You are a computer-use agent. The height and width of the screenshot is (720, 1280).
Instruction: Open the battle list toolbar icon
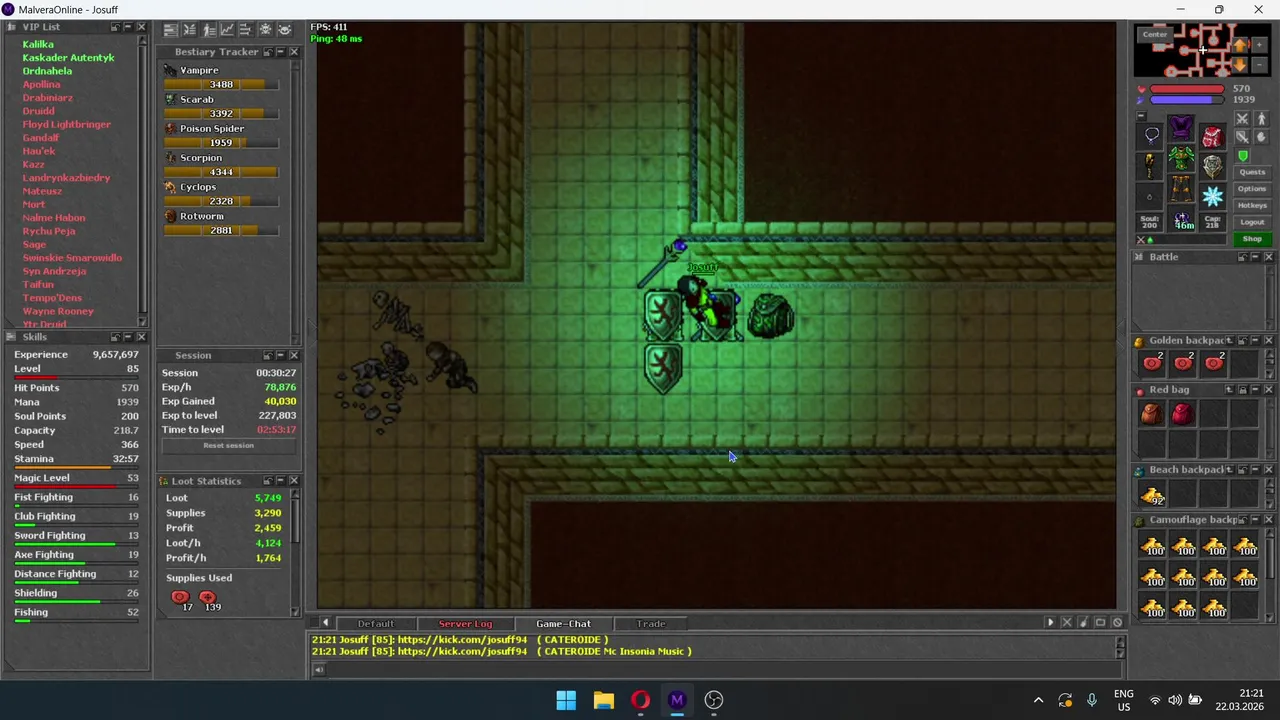pyautogui.click(x=189, y=29)
